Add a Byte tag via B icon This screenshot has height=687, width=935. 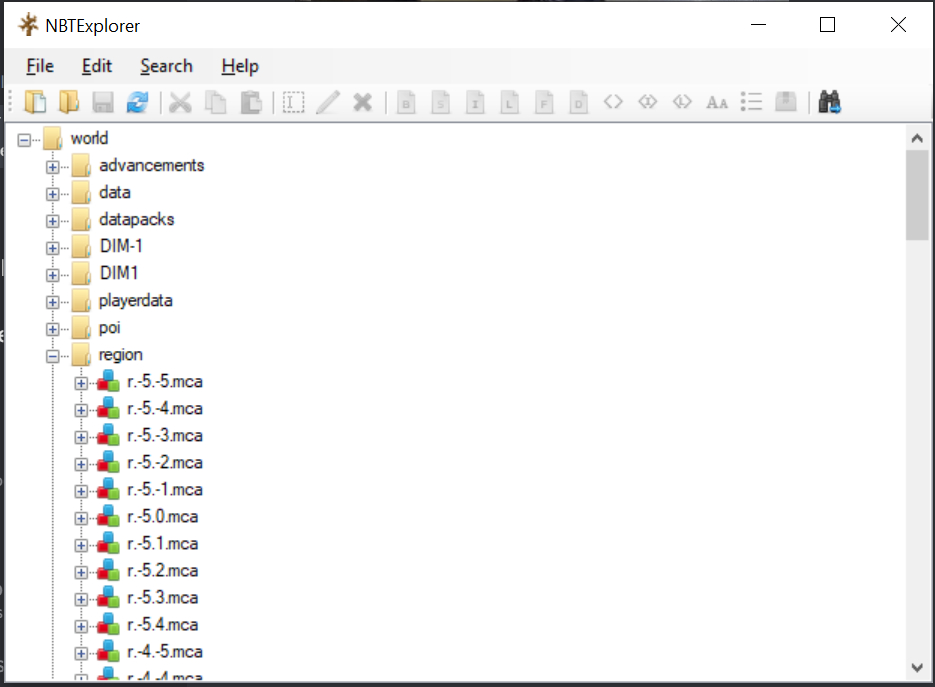click(406, 102)
